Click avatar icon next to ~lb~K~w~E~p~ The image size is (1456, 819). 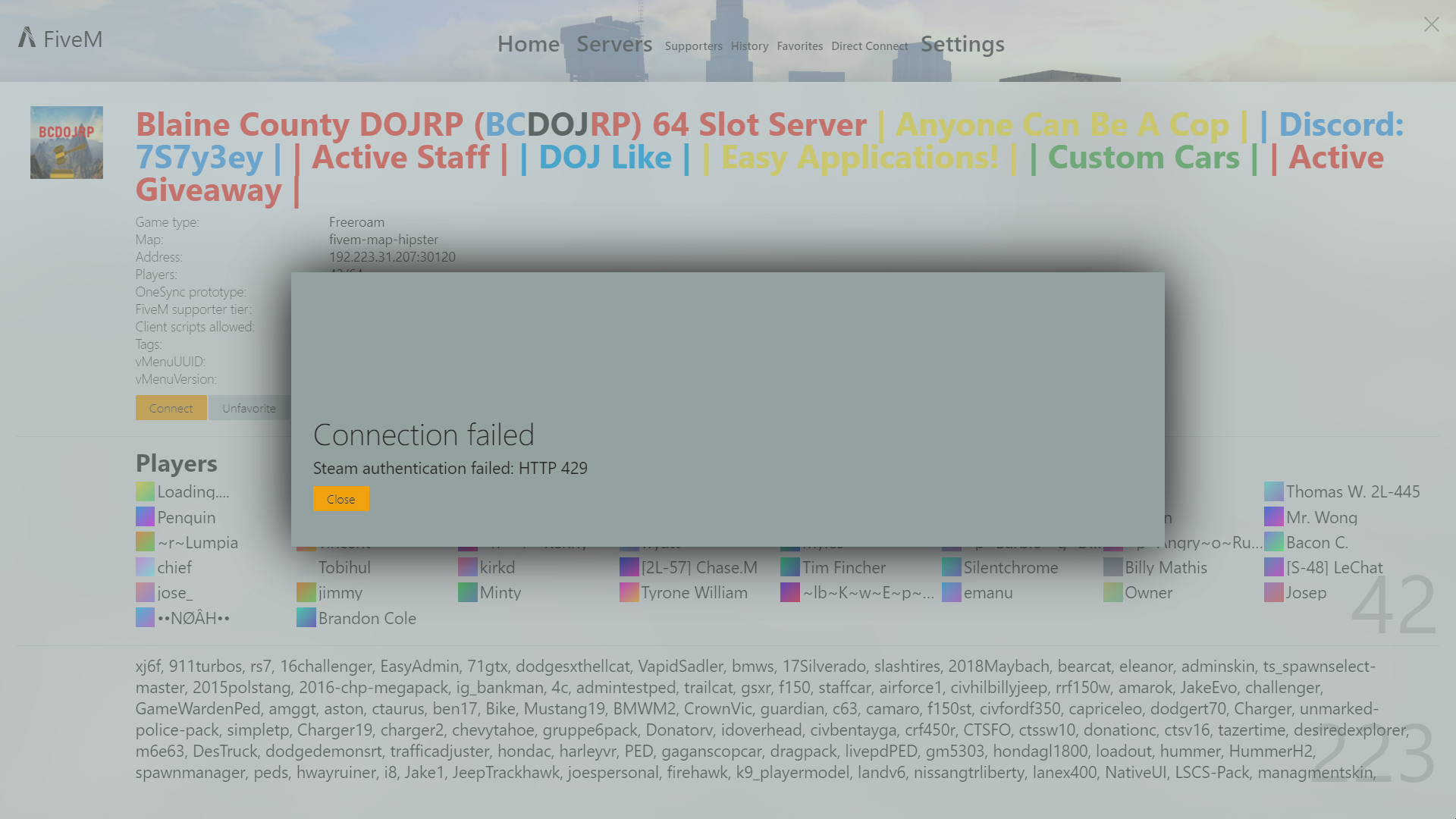pos(789,591)
